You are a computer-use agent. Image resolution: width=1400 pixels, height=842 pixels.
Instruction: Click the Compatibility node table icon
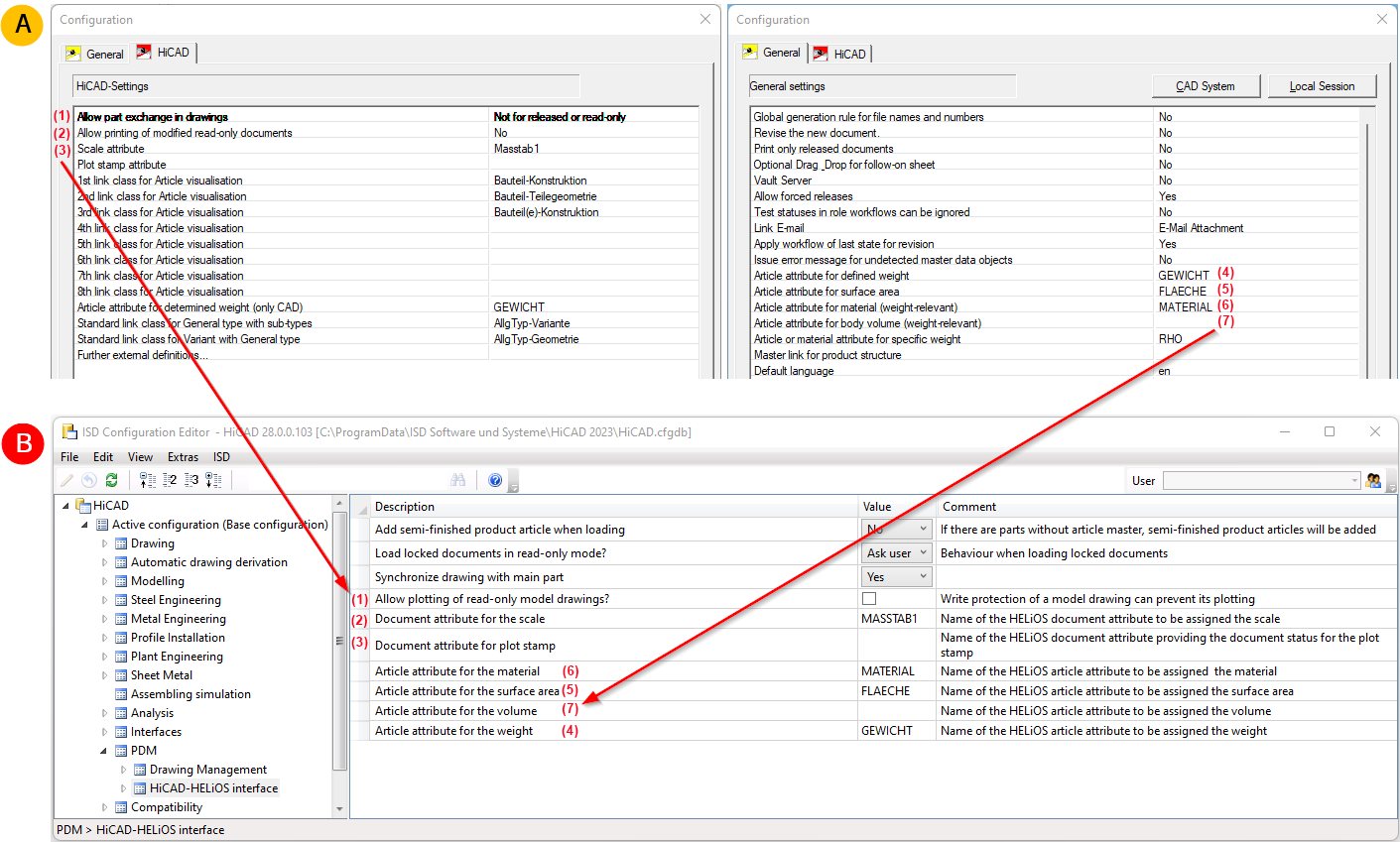click(x=121, y=807)
